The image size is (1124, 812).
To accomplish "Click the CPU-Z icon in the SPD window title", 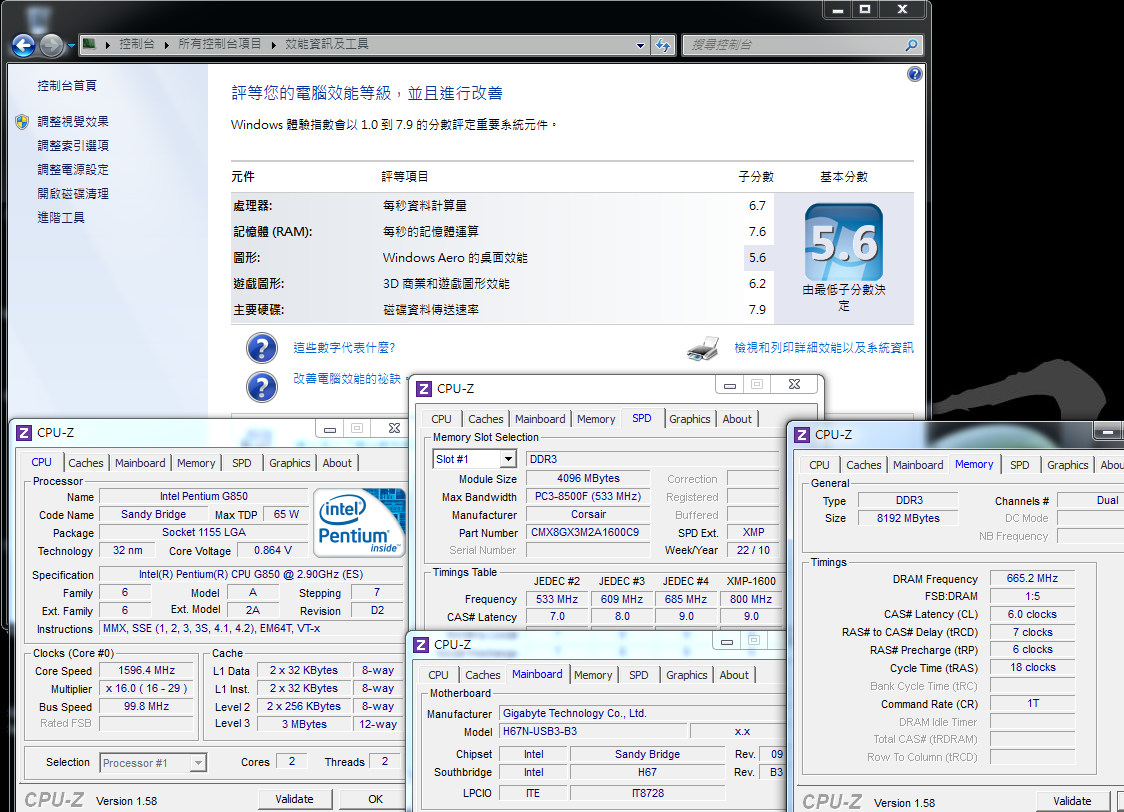I will 424,388.
